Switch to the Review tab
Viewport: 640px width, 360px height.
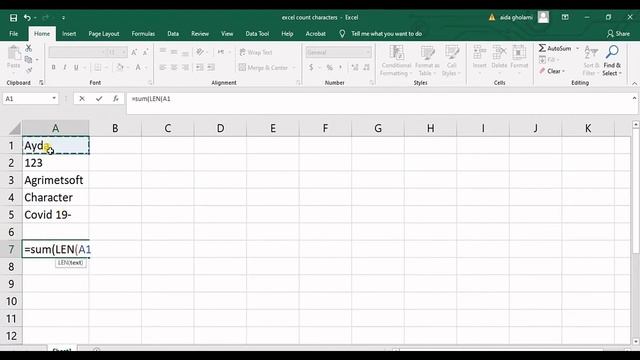point(200,33)
